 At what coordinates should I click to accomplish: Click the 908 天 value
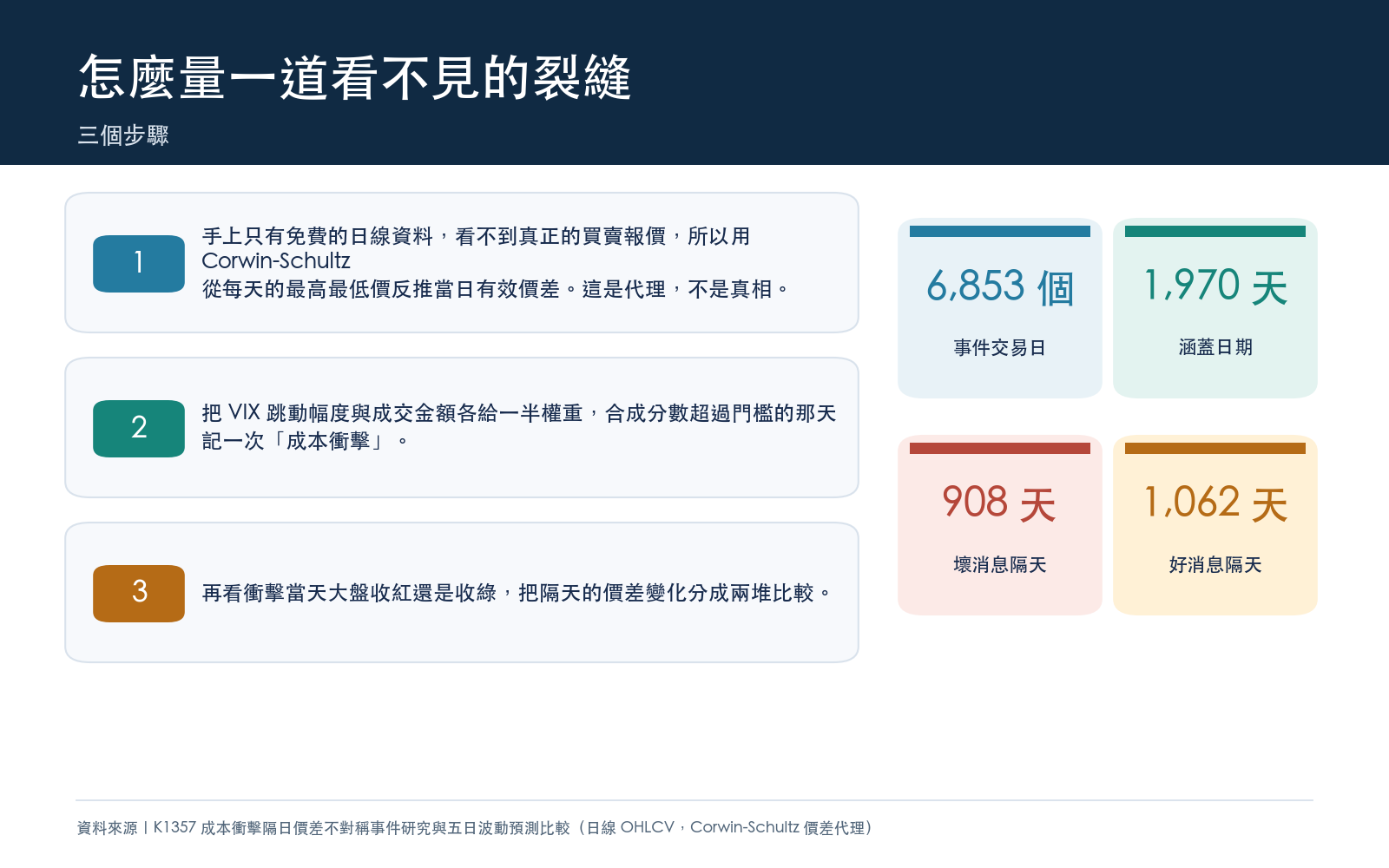[x=1000, y=503]
